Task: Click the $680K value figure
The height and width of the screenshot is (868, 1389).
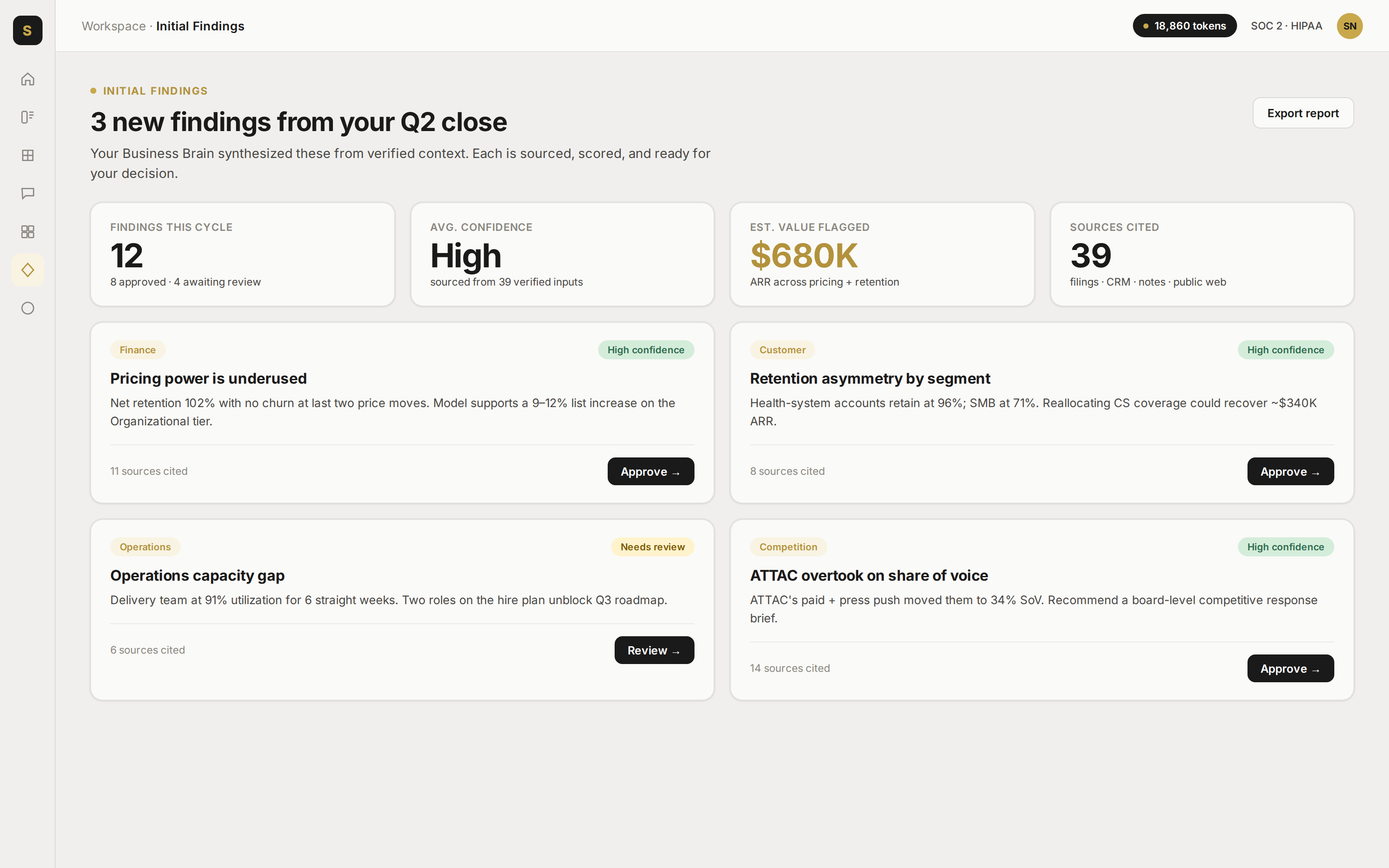Action: pyautogui.click(x=803, y=256)
